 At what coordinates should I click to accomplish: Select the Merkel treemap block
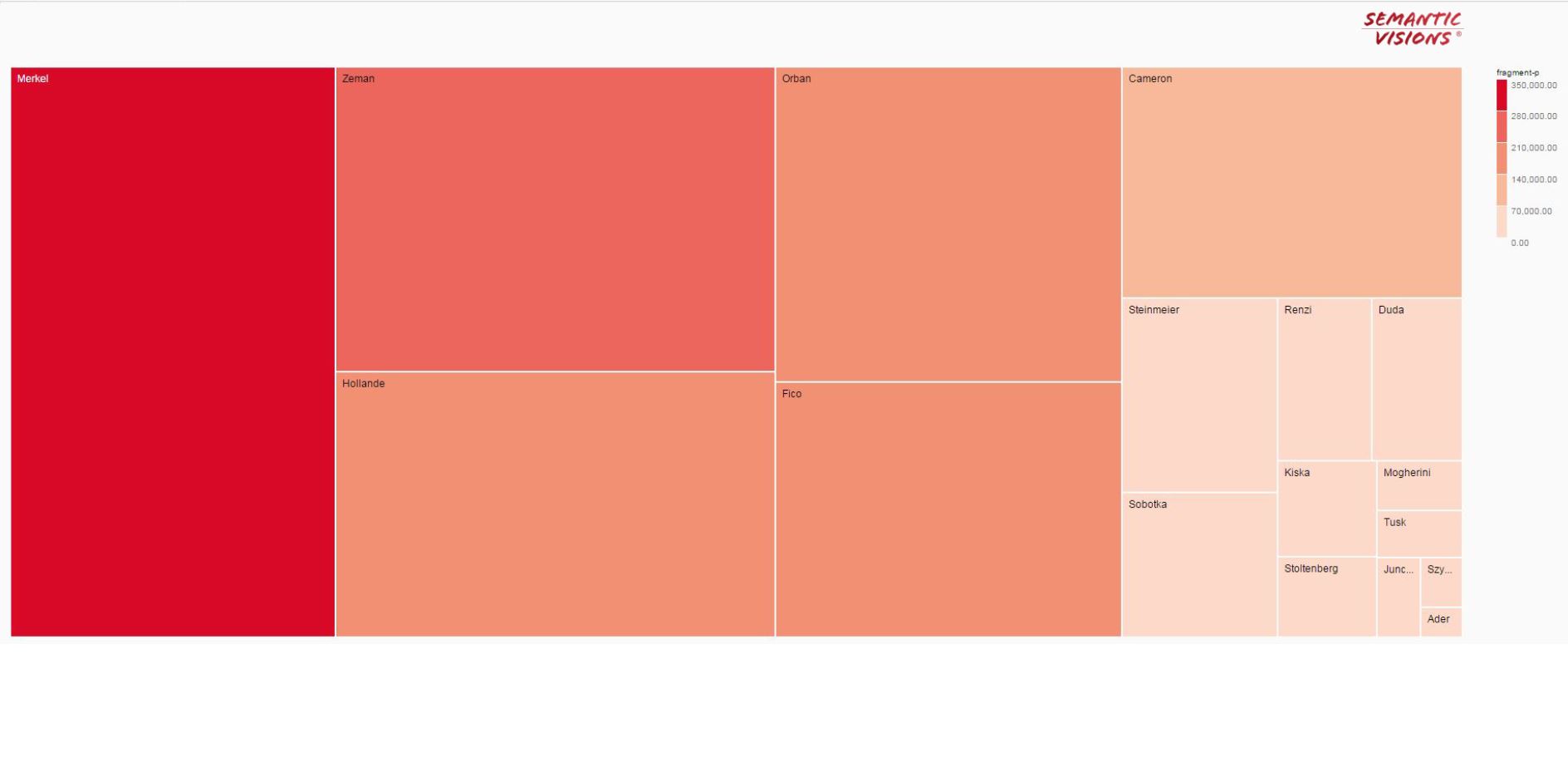coord(173,352)
